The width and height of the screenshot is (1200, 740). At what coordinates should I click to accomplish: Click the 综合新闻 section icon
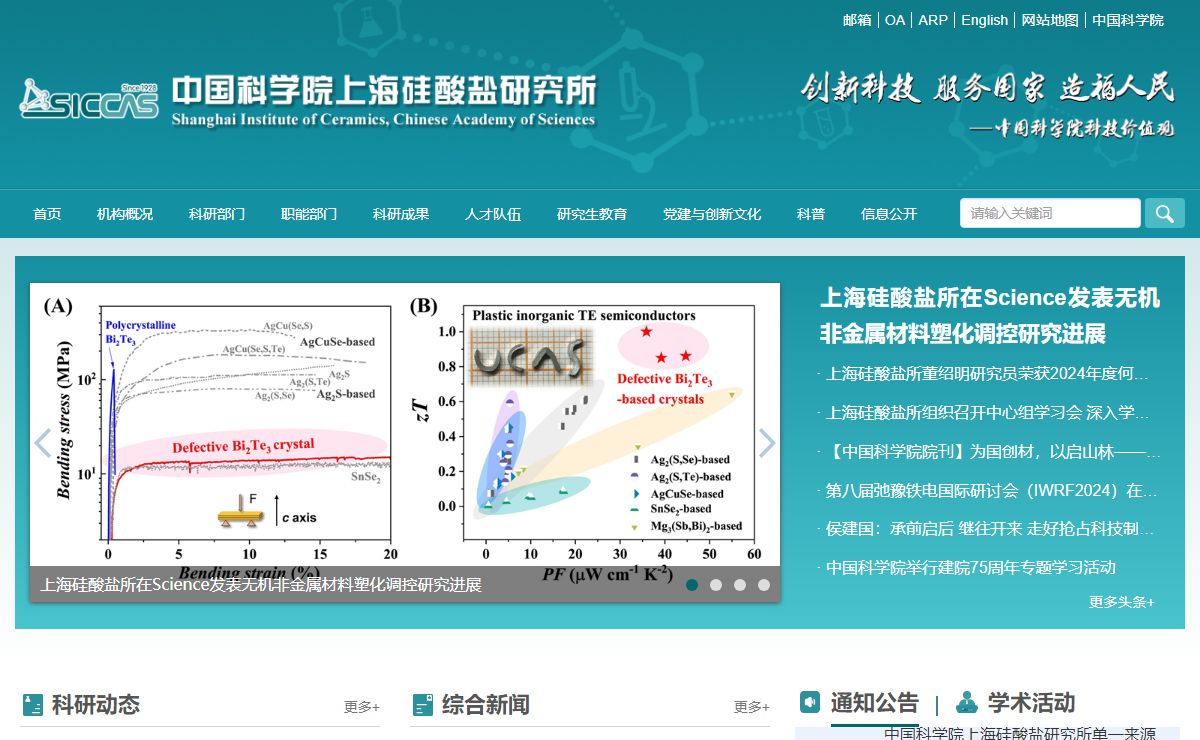pyautogui.click(x=423, y=704)
